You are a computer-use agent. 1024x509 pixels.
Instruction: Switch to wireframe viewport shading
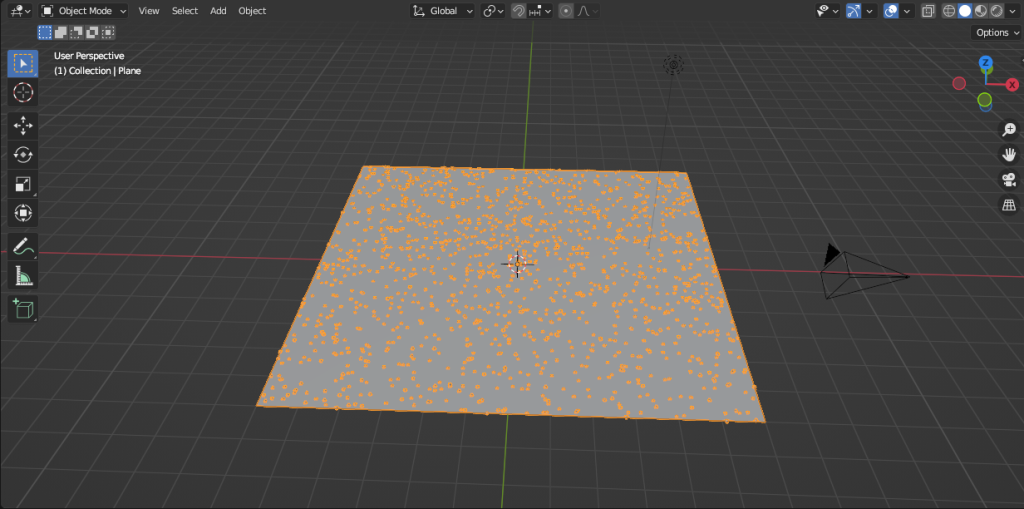tap(949, 11)
